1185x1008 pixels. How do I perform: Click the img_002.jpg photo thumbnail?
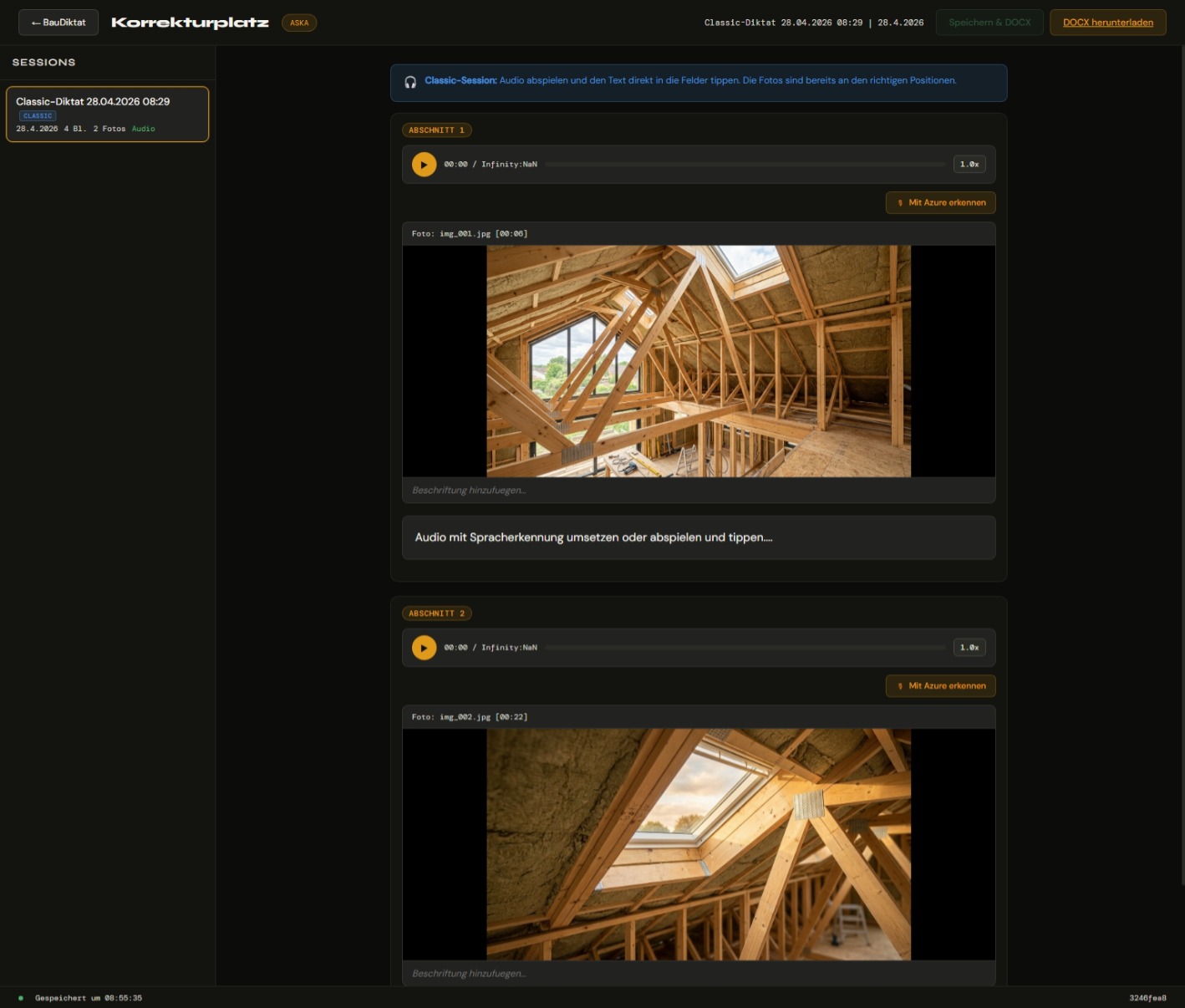click(x=699, y=844)
